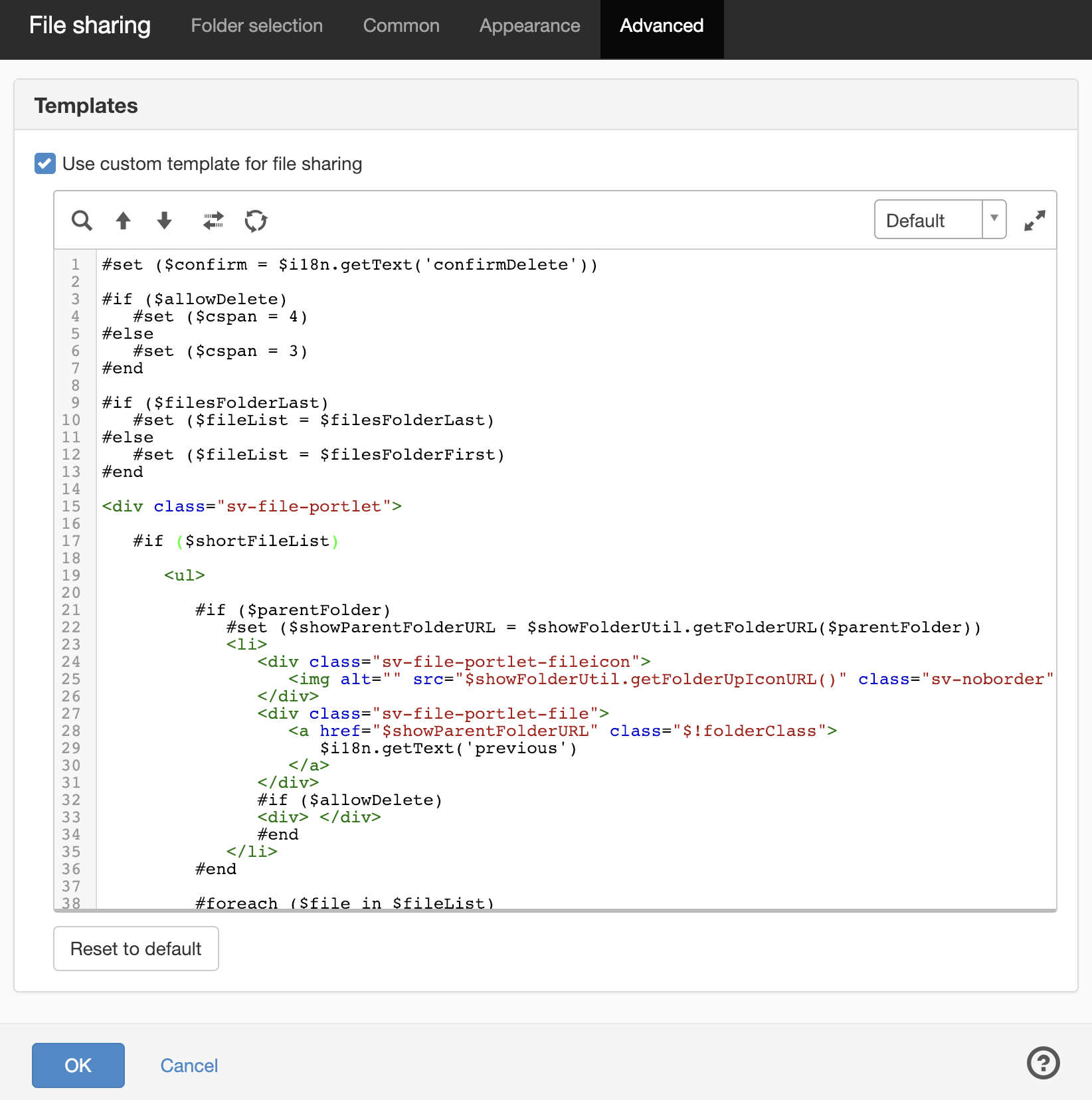Image resolution: width=1092 pixels, height=1100 pixels.
Task: Click the '#set ($cspan = 3)' line
Action: 220,351
